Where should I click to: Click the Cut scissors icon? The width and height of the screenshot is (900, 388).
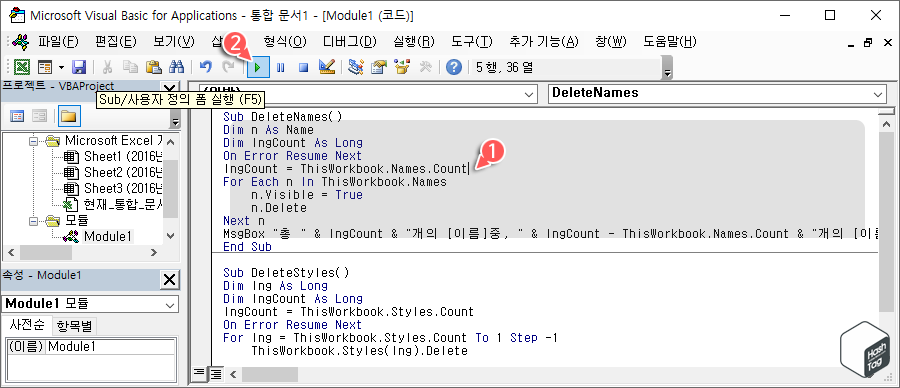coord(107,68)
